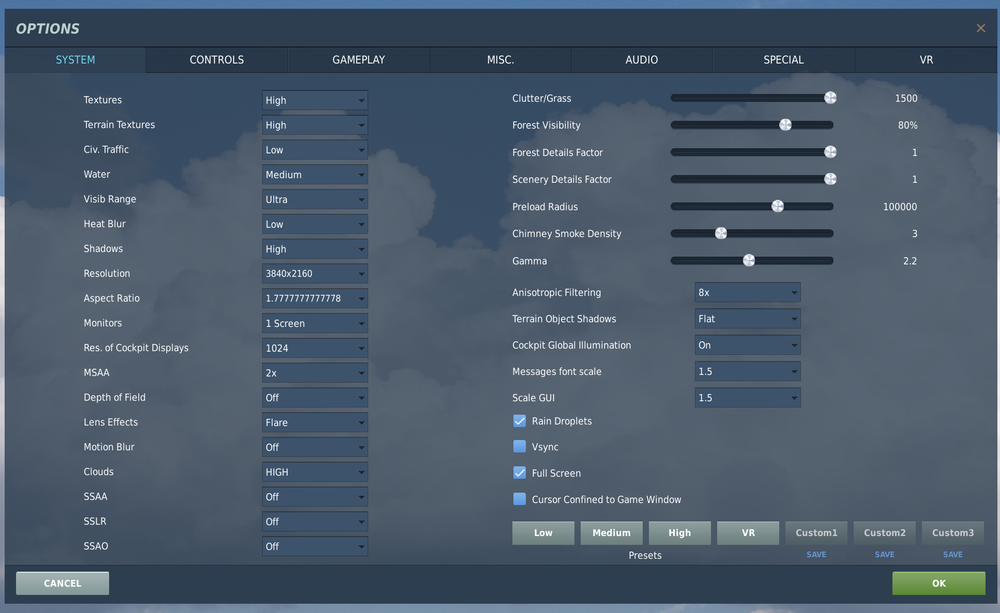The height and width of the screenshot is (613, 1000).
Task: Open the Scale GUI dropdown
Action: (x=747, y=397)
